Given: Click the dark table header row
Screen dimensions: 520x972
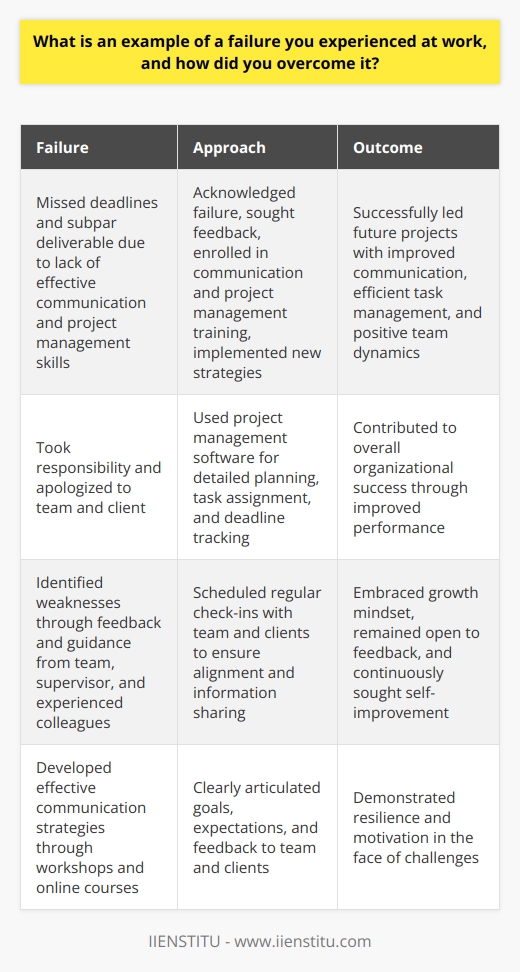Looking at the screenshot, I should [x=260, y=148].
